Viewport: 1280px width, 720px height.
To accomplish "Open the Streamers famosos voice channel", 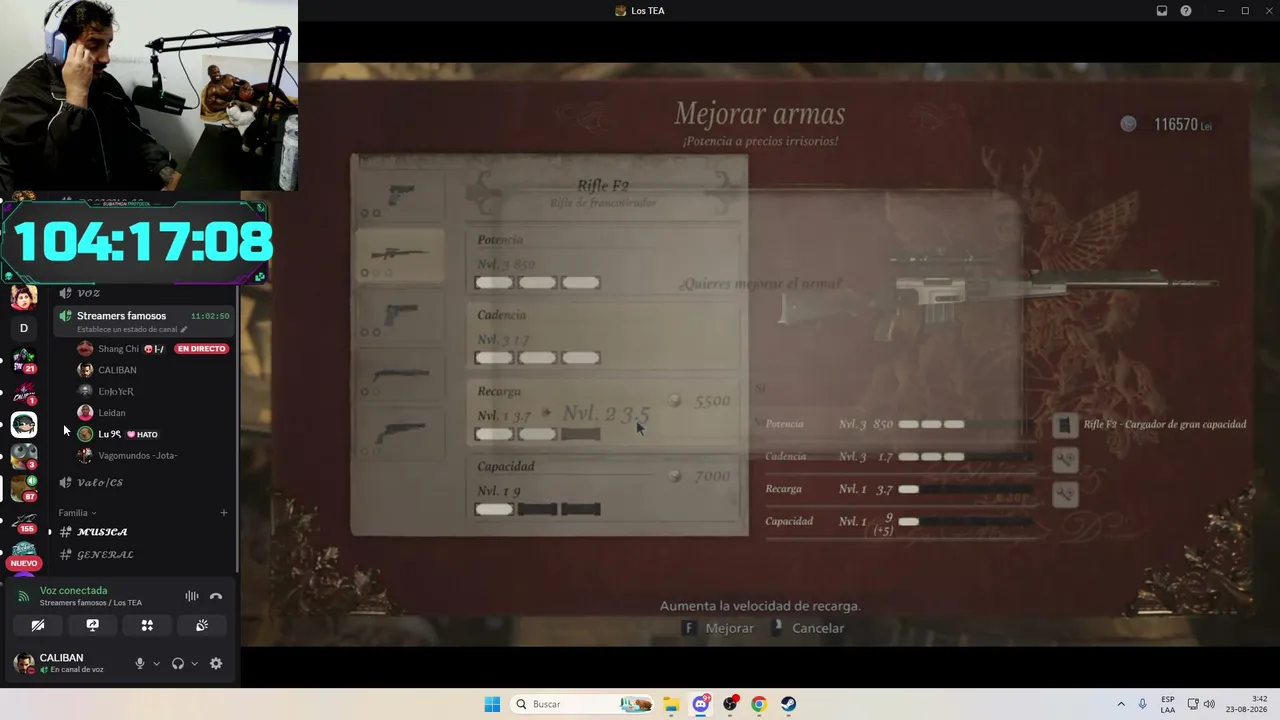I will pos(121,316).
